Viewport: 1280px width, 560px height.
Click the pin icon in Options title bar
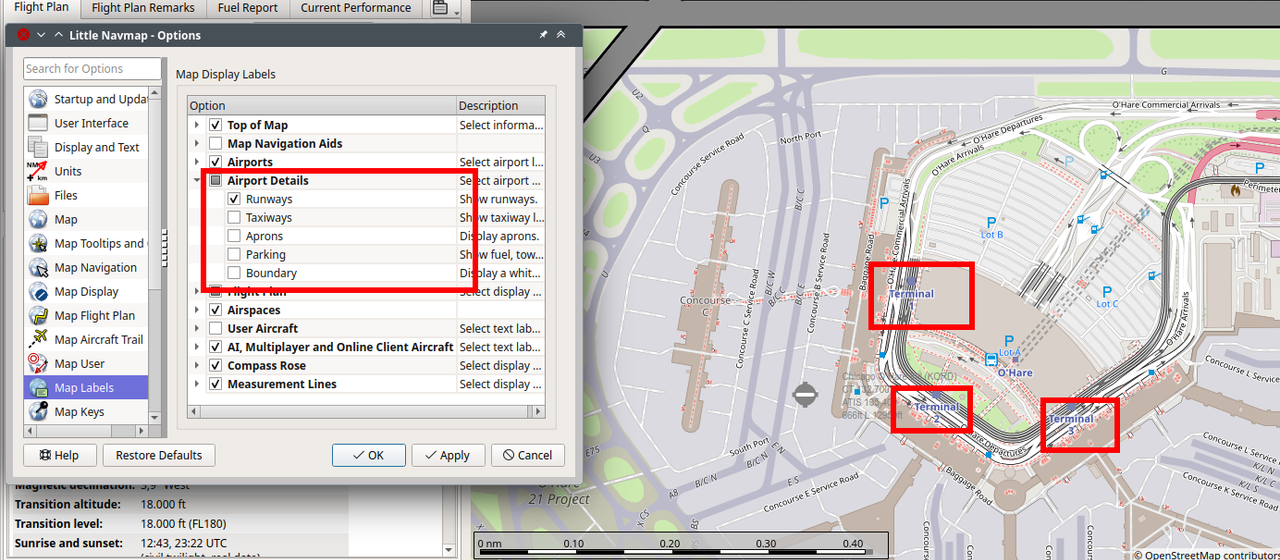click(544, 34)
